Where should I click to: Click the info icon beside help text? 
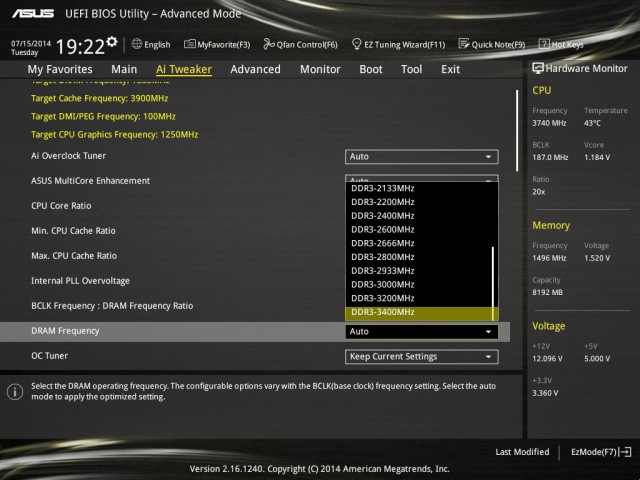pyautogui.click(x=15, y=392)
